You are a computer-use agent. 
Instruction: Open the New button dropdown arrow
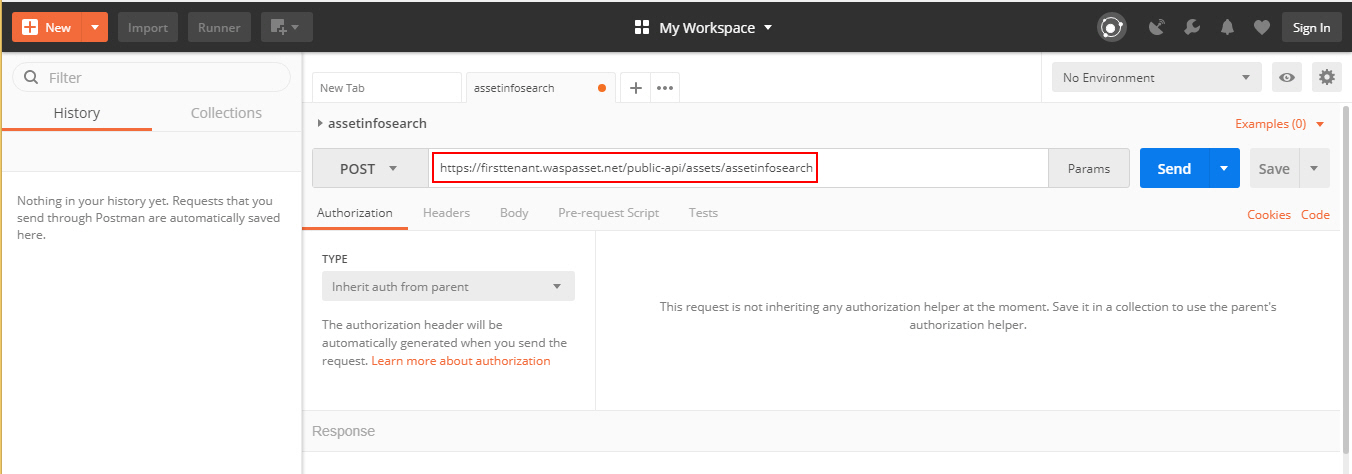click(96, 27)
